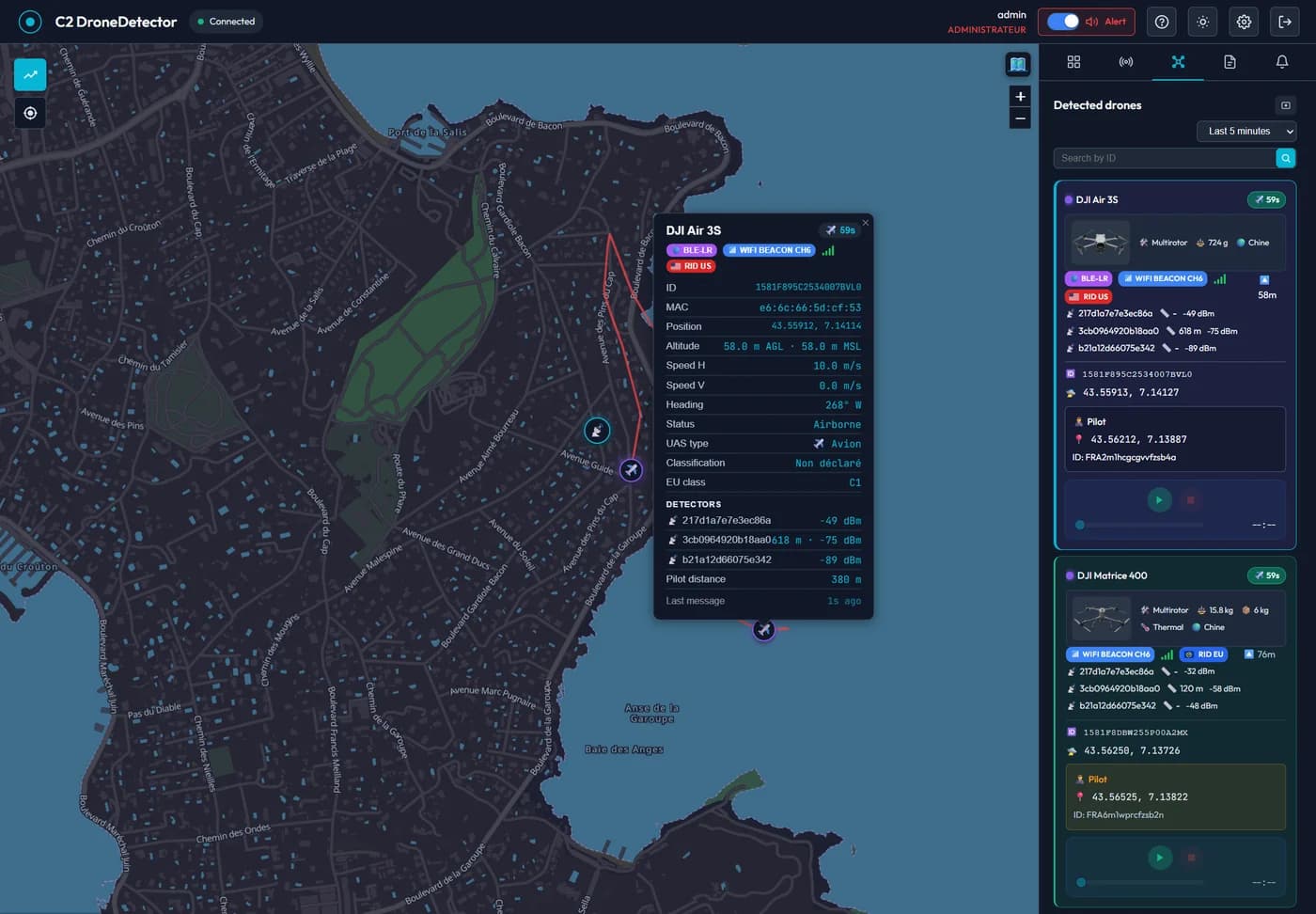The height and width of the screenshot is (914, 1316).
Task: Open the reports document tab
Action: click(x=1230, y=62)
